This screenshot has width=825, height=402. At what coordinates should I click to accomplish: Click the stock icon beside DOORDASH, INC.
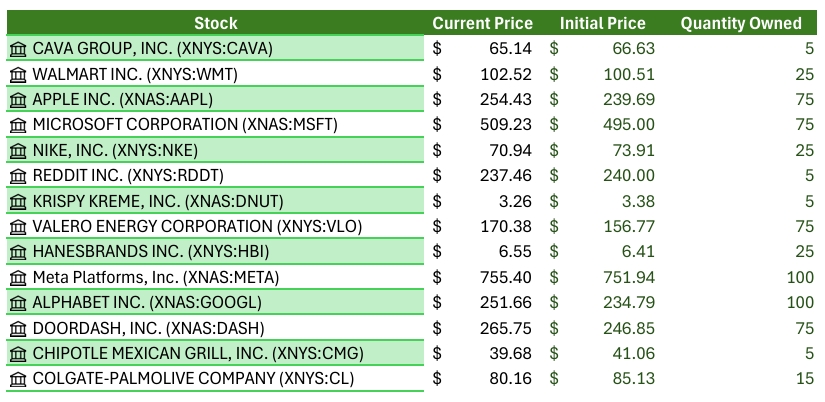[x=18, y=327]
